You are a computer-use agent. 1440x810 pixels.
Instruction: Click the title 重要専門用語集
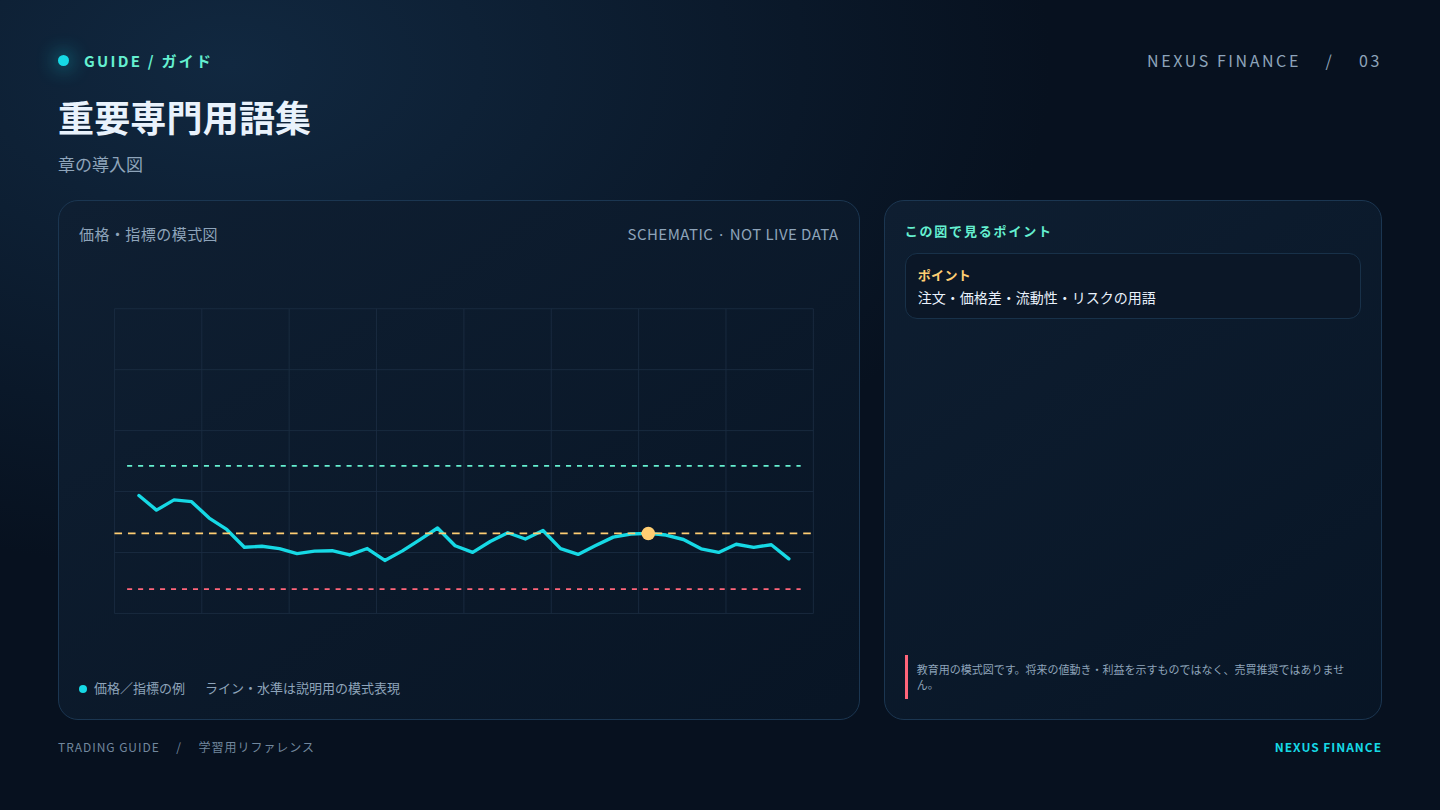click(185, 119)
